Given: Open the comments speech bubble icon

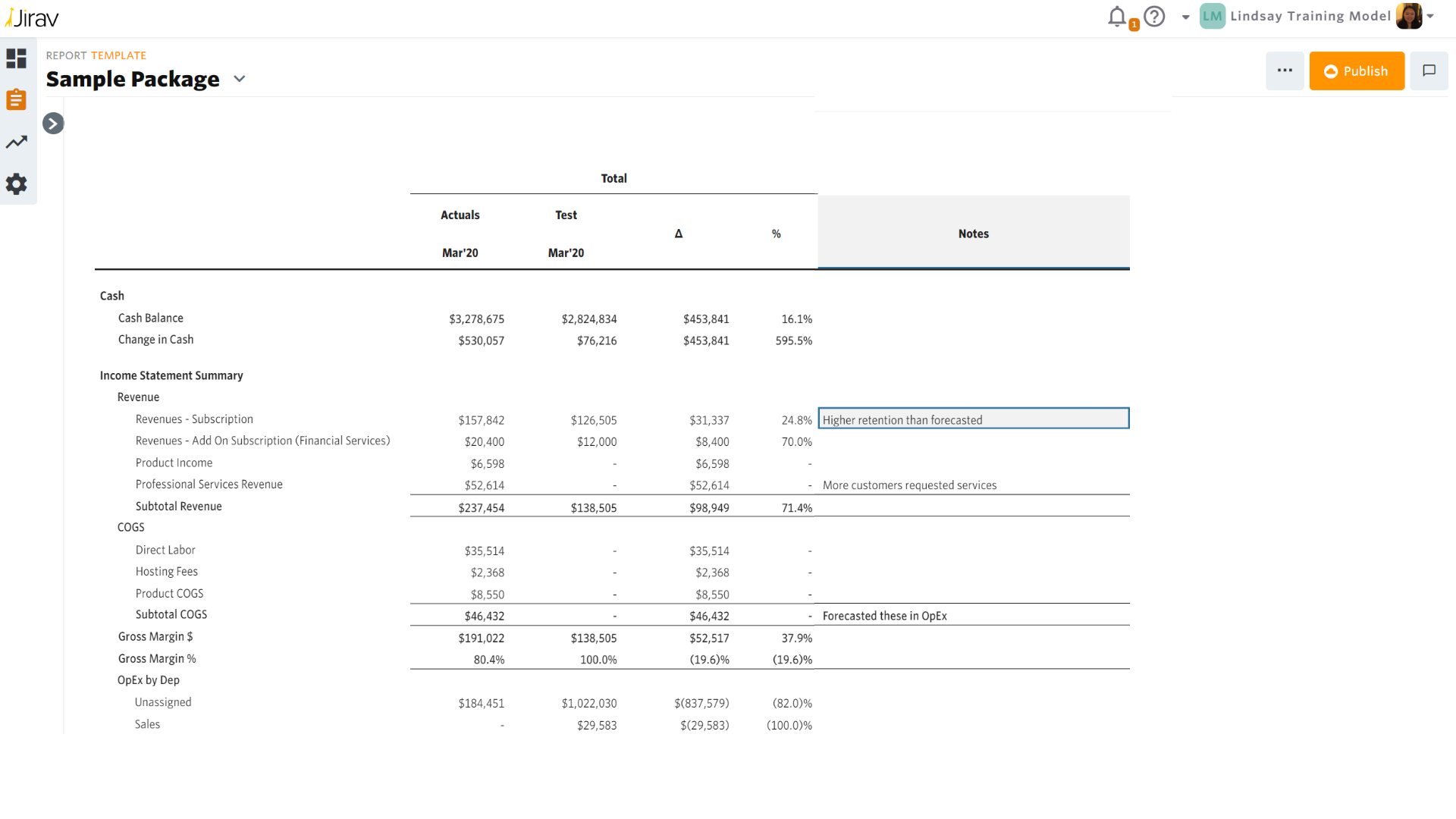Looking at the screenshot, I should (1429, 71).
